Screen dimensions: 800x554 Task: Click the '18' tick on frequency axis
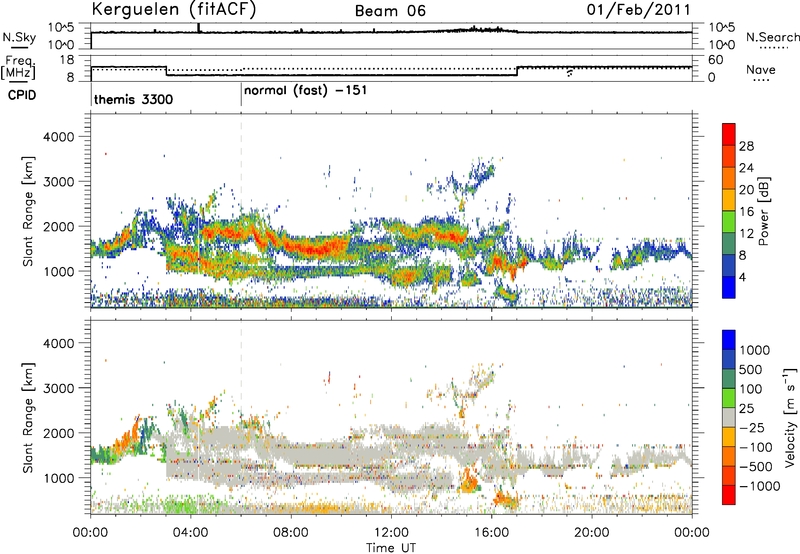68,59
